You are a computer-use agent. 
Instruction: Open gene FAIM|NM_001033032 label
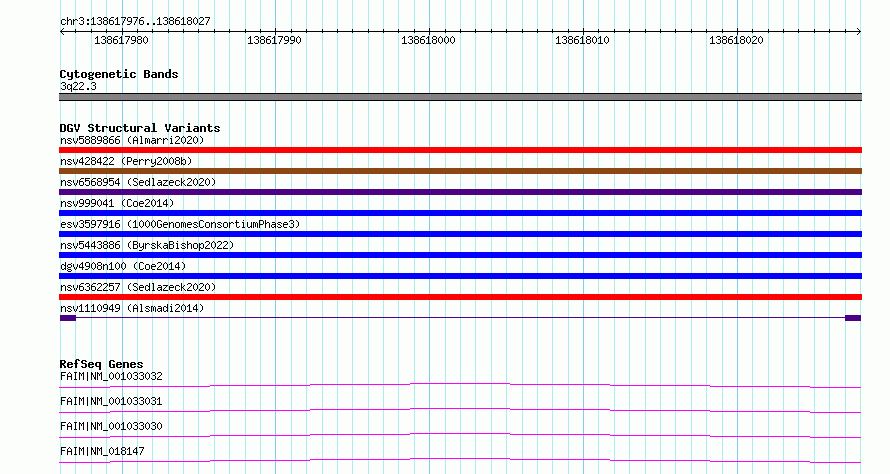111,376
